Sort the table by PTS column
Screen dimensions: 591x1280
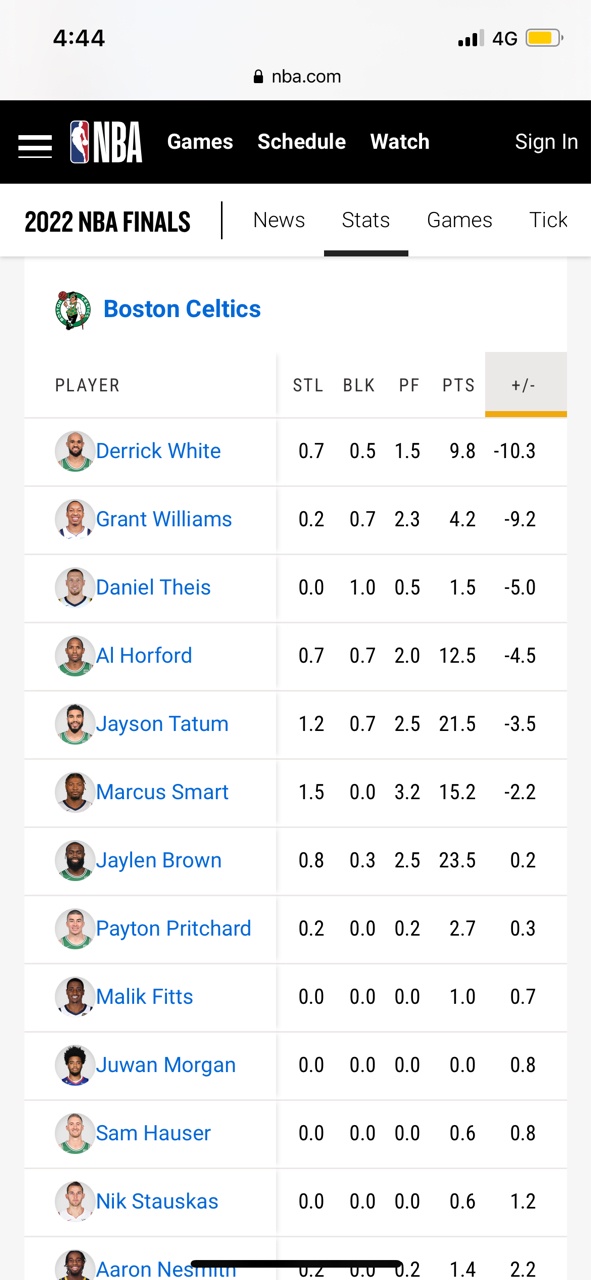pyautogui.click(x=459, y=385)
